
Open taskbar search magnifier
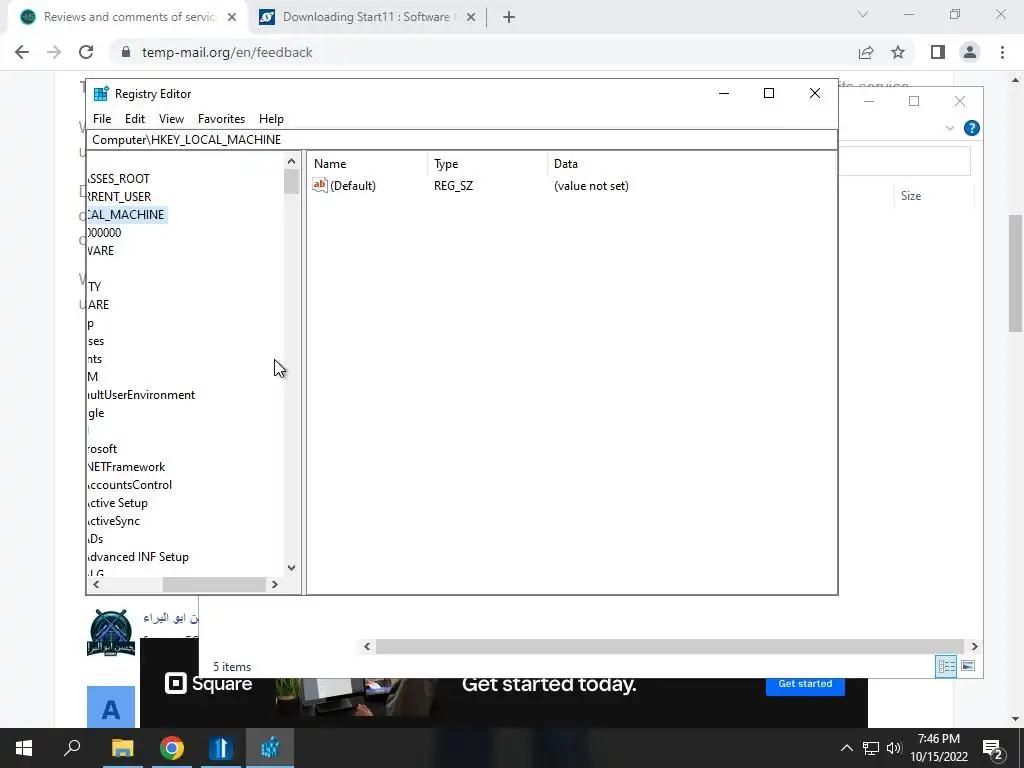click(x=72, y=748)
